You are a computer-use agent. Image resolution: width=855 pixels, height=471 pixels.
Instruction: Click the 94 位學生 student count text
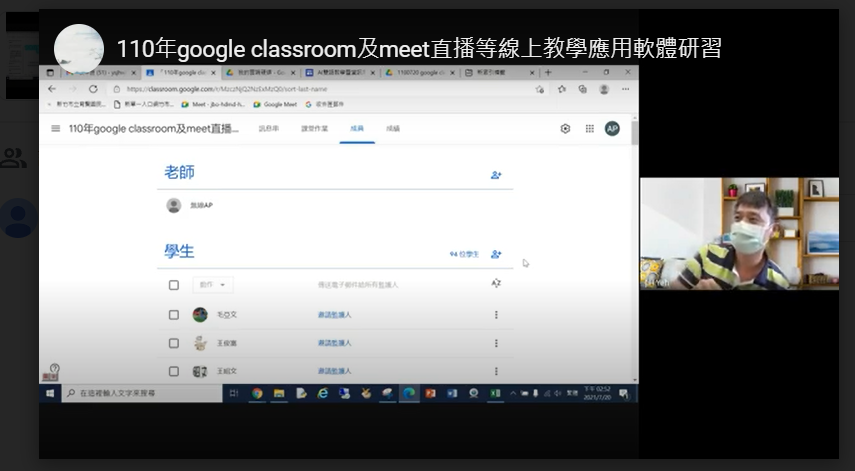[x=464, y=254]
